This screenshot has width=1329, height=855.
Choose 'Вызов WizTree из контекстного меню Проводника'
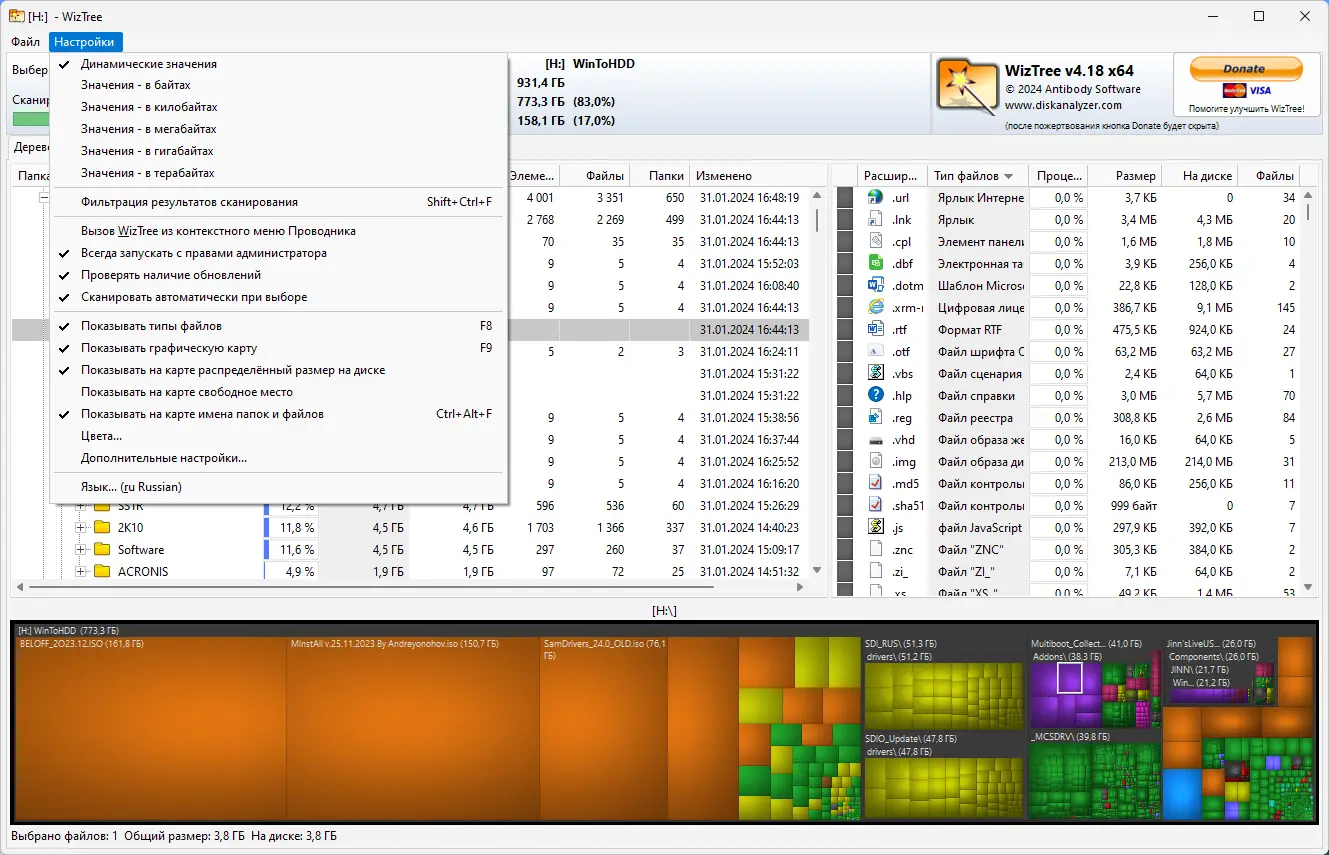click(279, 231)
